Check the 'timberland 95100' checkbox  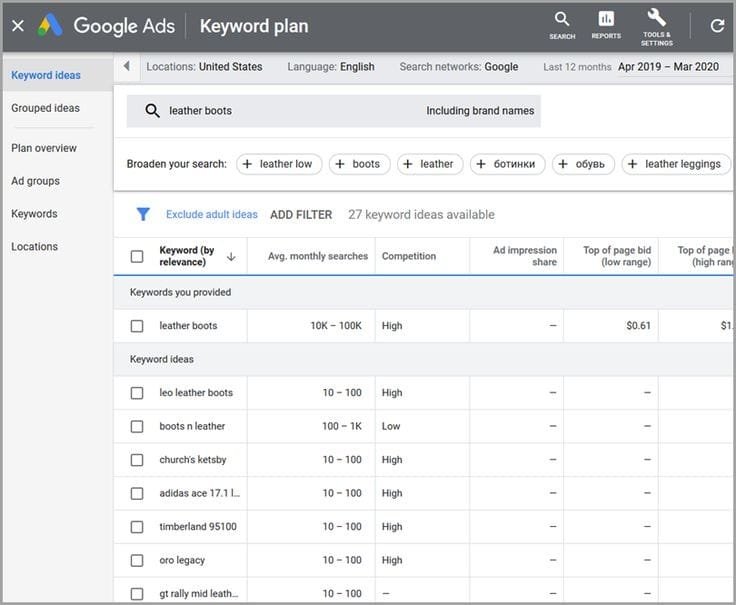pos(137,527)
